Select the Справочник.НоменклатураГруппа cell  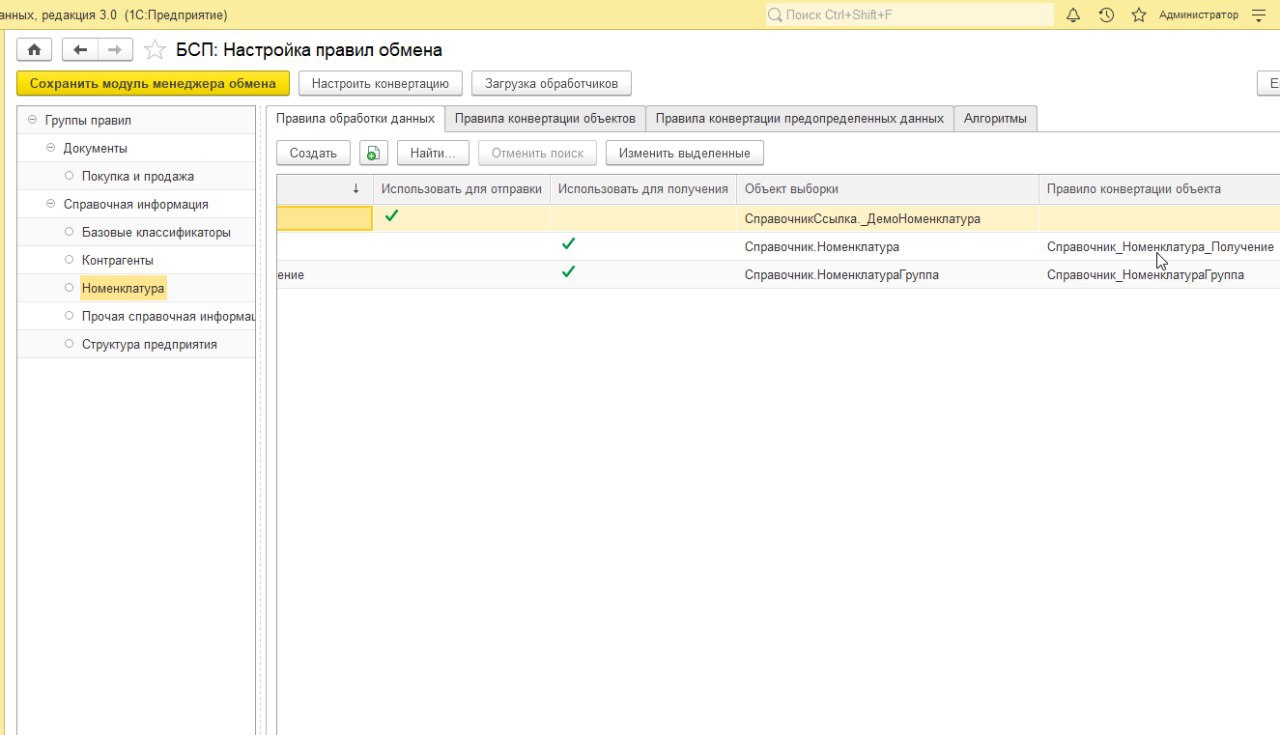887,274
